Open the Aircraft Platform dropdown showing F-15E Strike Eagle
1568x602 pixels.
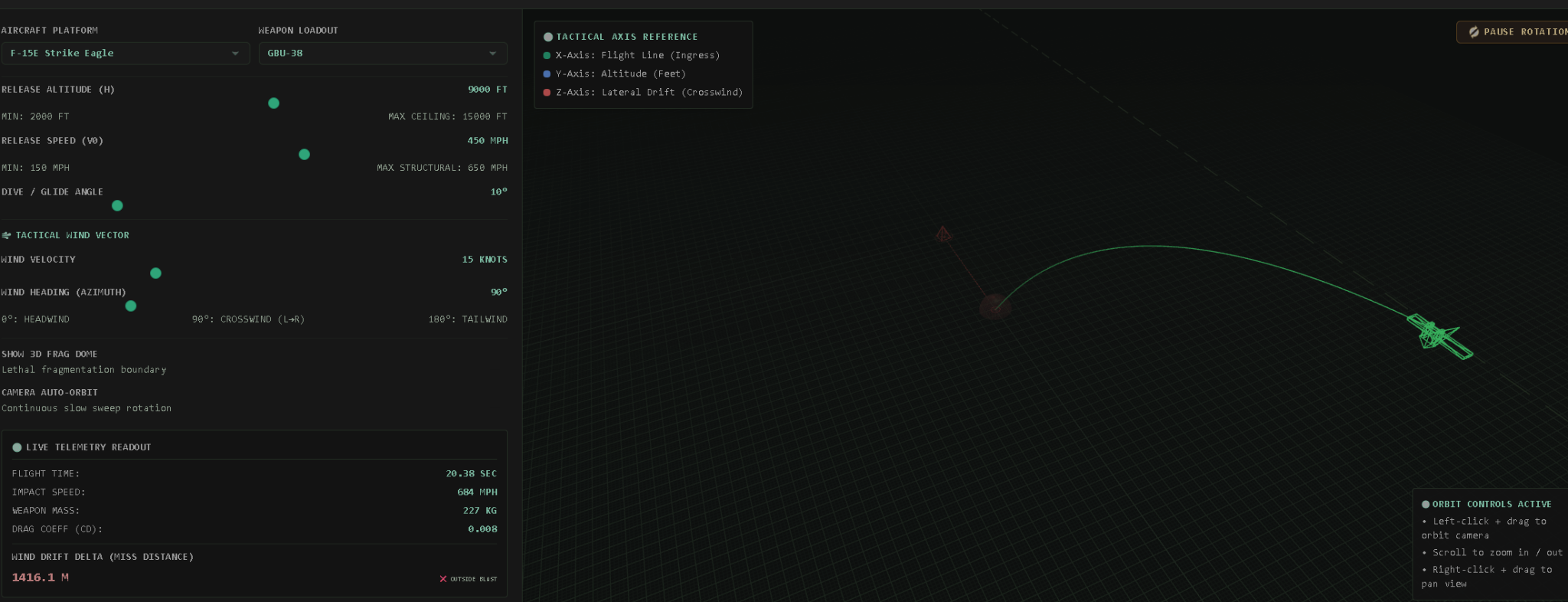tap(126, 54)
